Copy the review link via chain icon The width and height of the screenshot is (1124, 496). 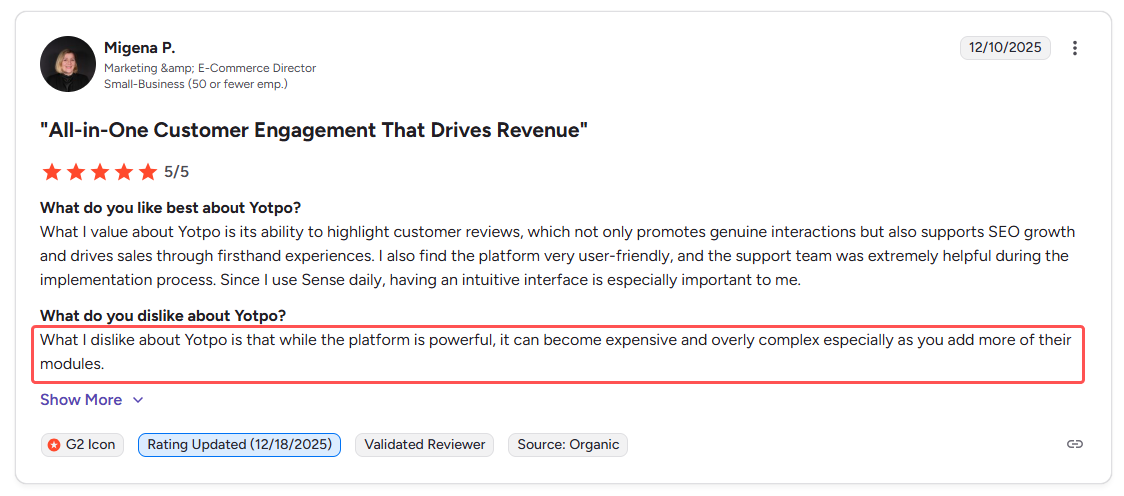[1074, 444]
